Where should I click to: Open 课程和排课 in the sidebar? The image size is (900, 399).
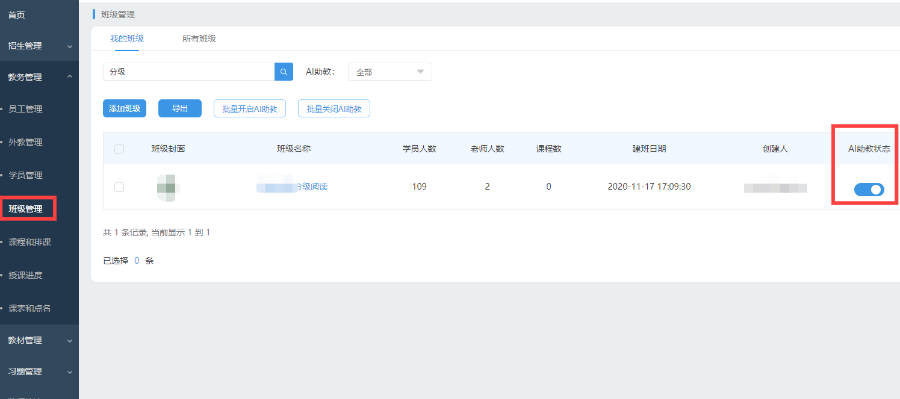click(30, 242)
